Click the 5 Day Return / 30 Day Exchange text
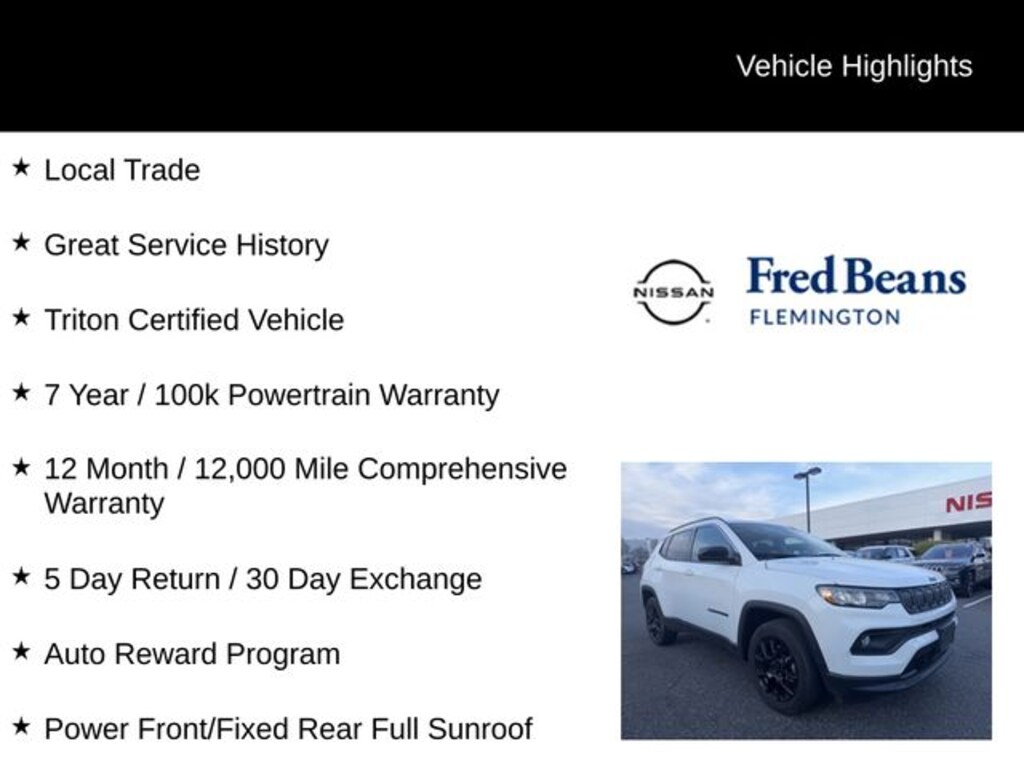Screen dimensions: 1024x768 click(x=263, y=579)
